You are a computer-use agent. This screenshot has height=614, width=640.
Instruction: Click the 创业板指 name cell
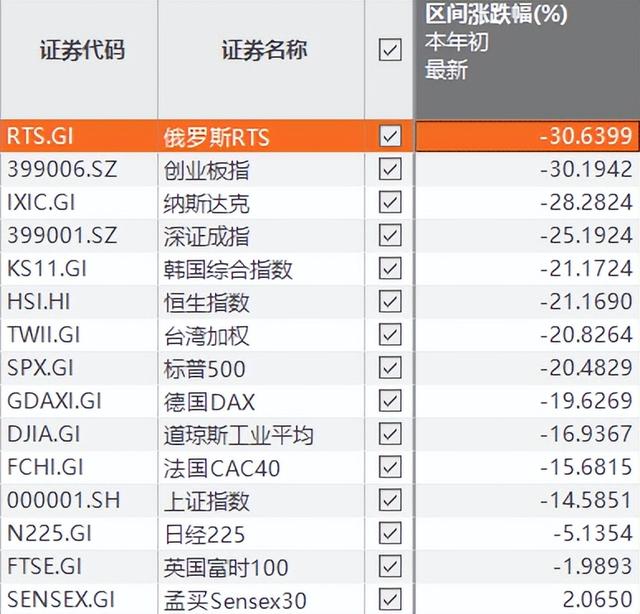tap(261, 169)
